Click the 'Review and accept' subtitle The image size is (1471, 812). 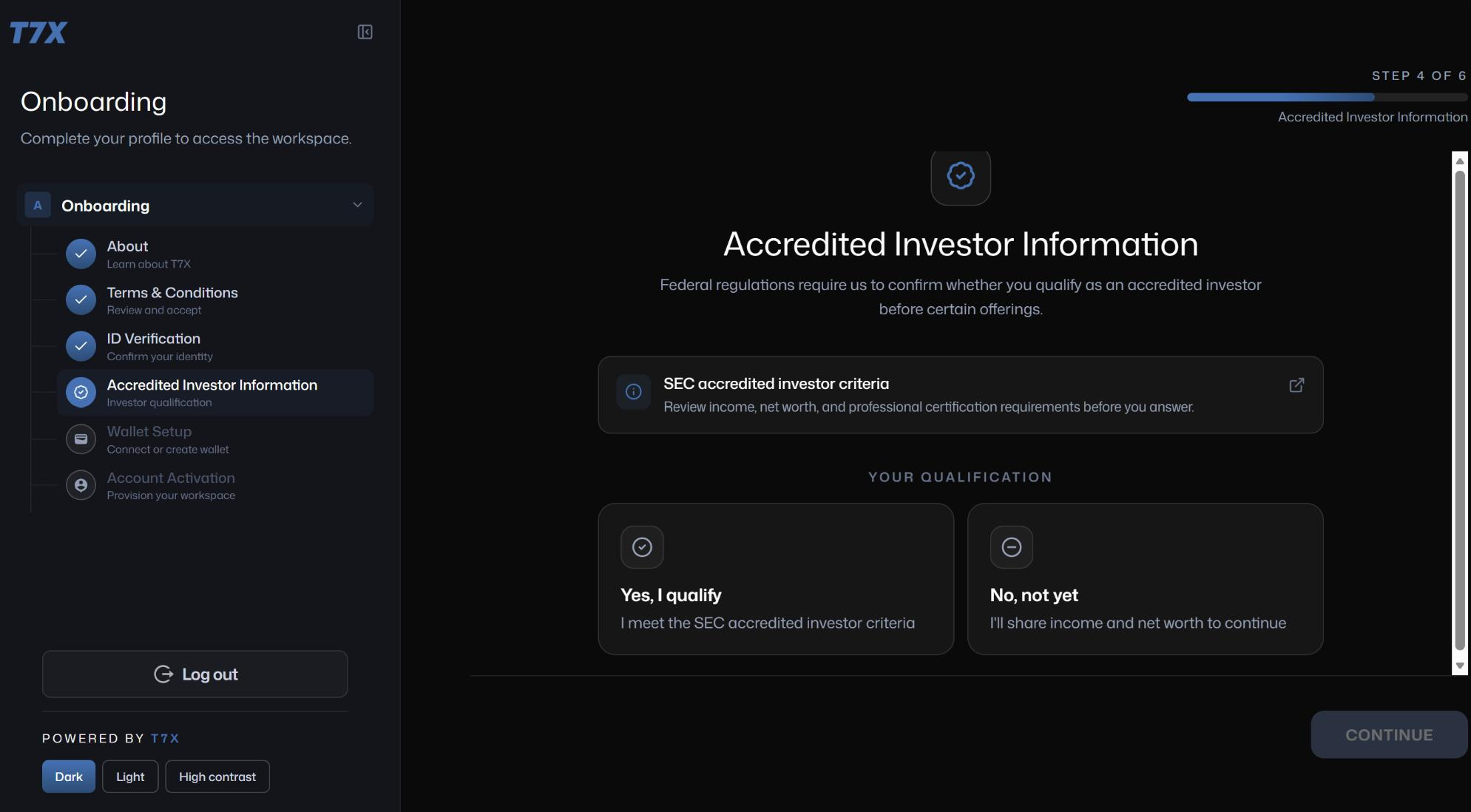pos(154,310)
